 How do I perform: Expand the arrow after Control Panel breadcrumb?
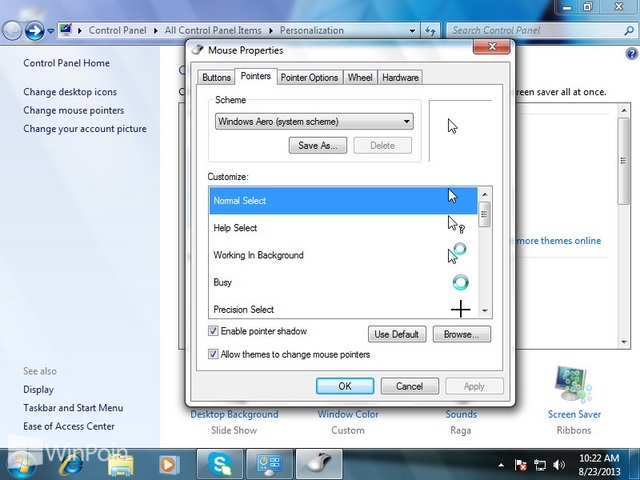point(156,31)
